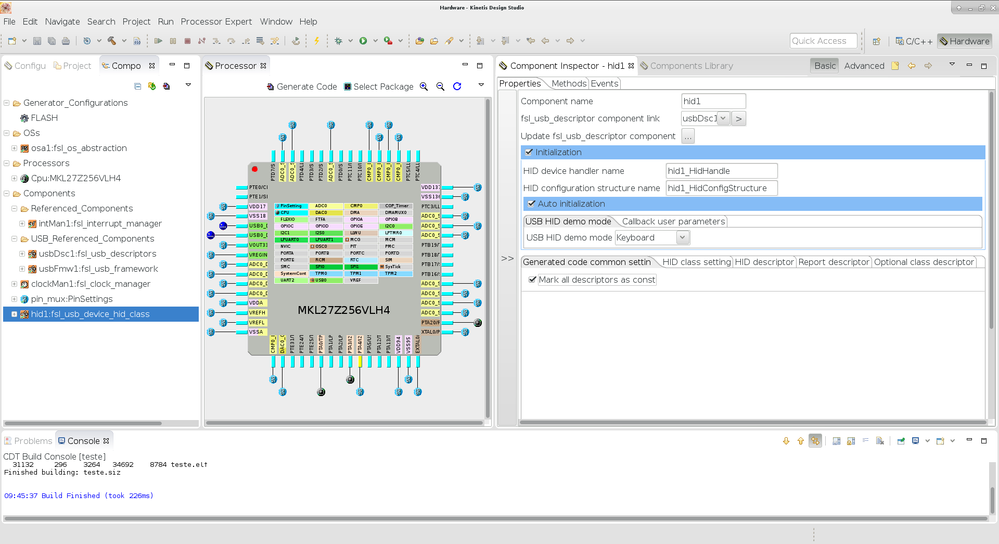The width and height of the screenshot is (999, 544).
Task: Open the USB HID demo mode dropdown
Action: click(682, 238)
